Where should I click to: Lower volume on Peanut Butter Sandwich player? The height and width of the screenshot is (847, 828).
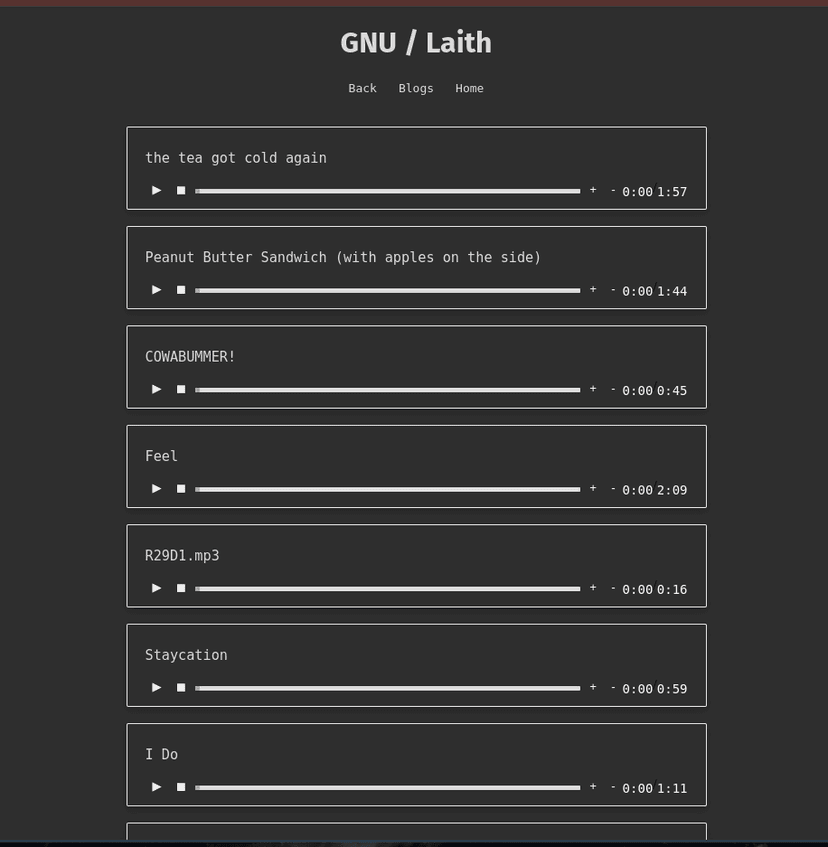tap(613, 290)
